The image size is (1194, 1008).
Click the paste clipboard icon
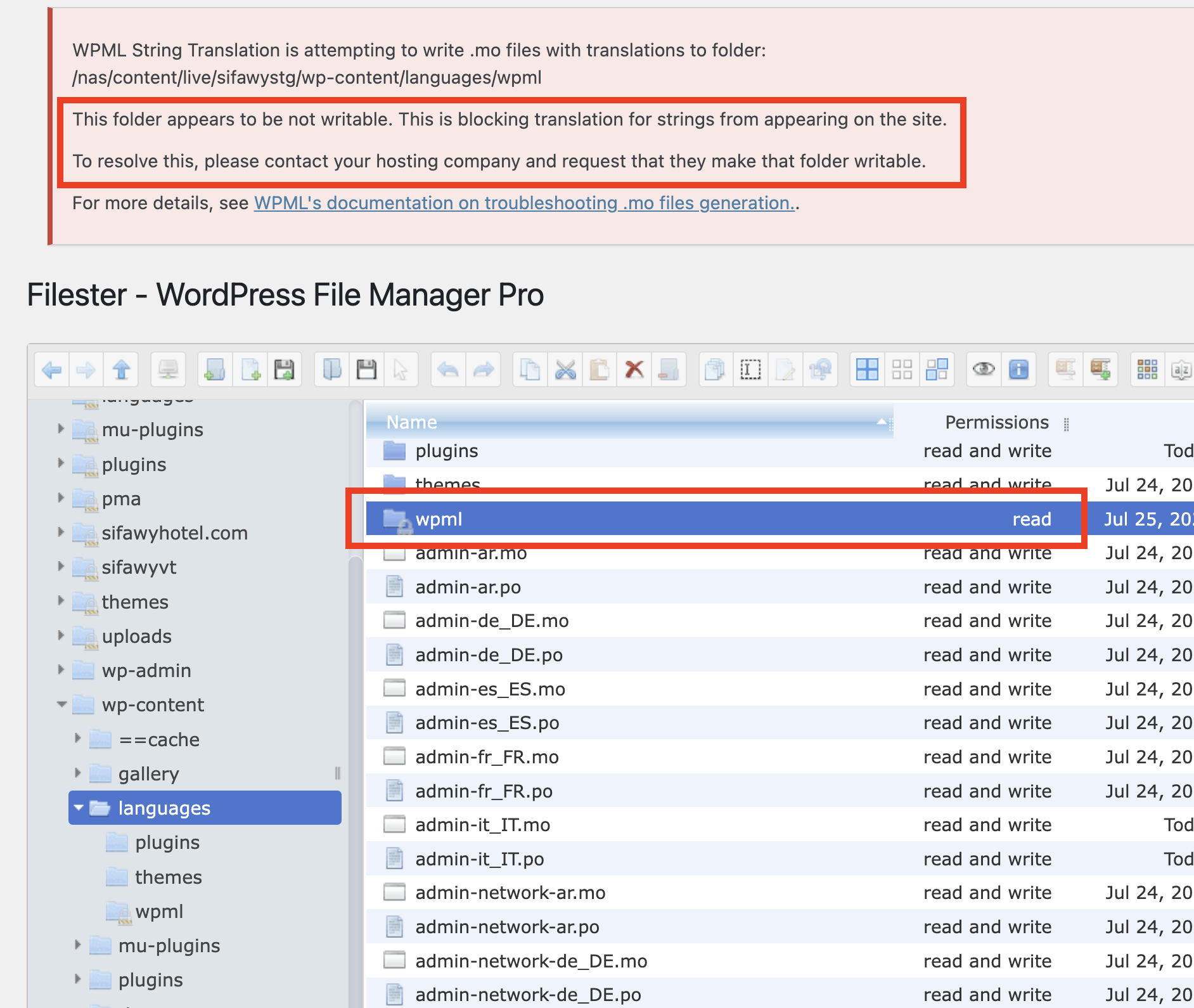(600, 369)
